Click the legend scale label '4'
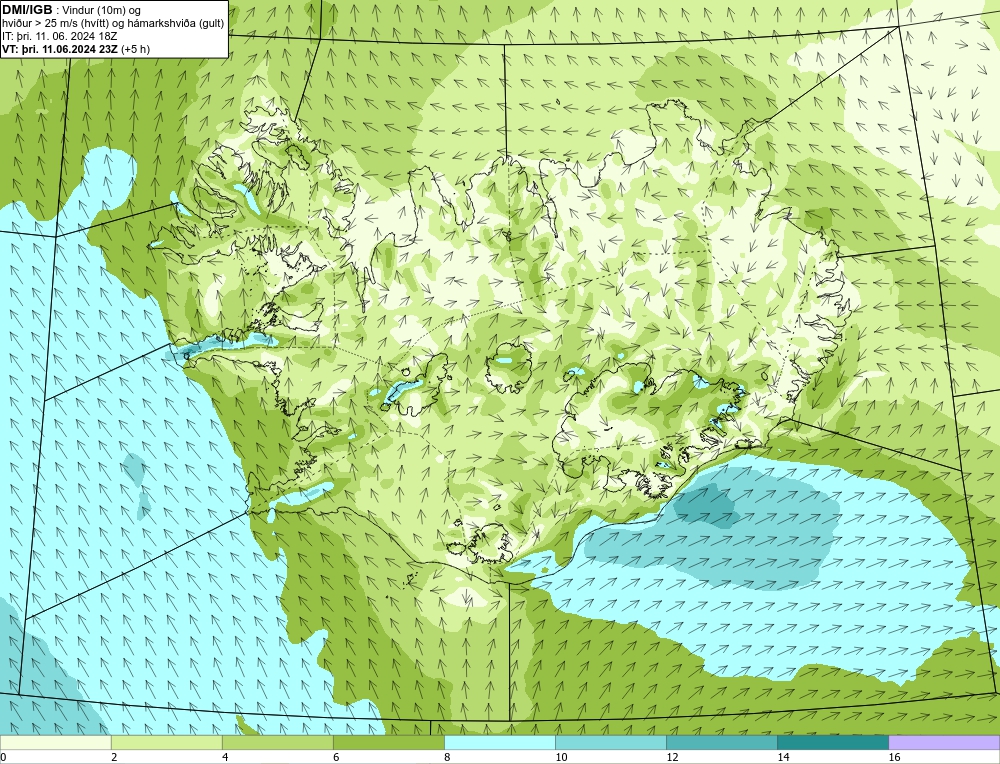This screenshot has width=1000, height=764. [225, 757]
